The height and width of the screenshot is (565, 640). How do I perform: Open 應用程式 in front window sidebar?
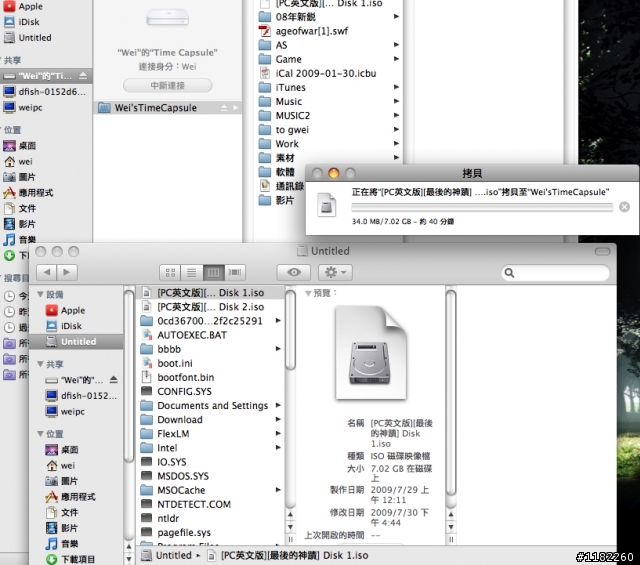point(70,496)
